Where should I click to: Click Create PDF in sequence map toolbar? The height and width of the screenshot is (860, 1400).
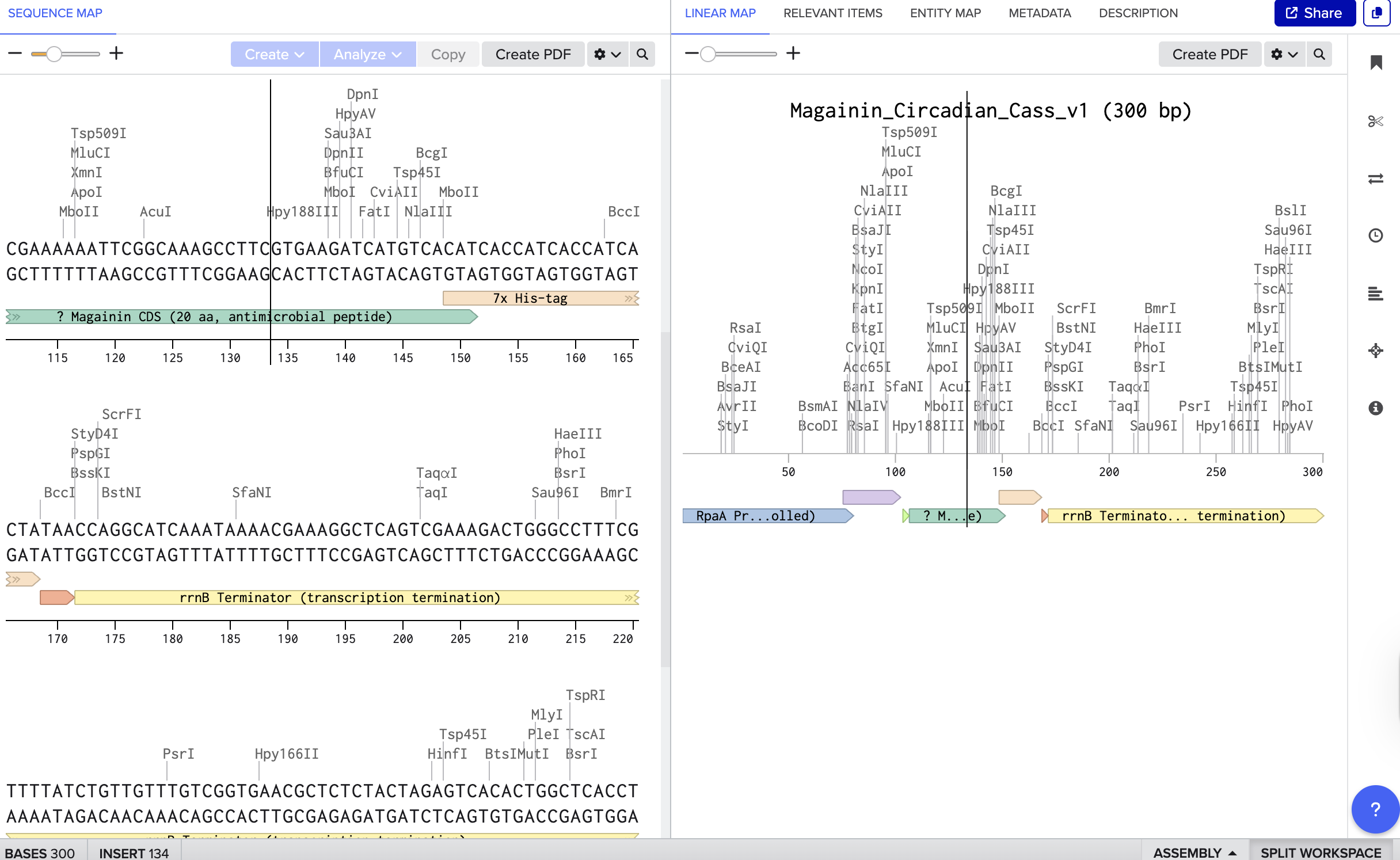tap(533, 54)
